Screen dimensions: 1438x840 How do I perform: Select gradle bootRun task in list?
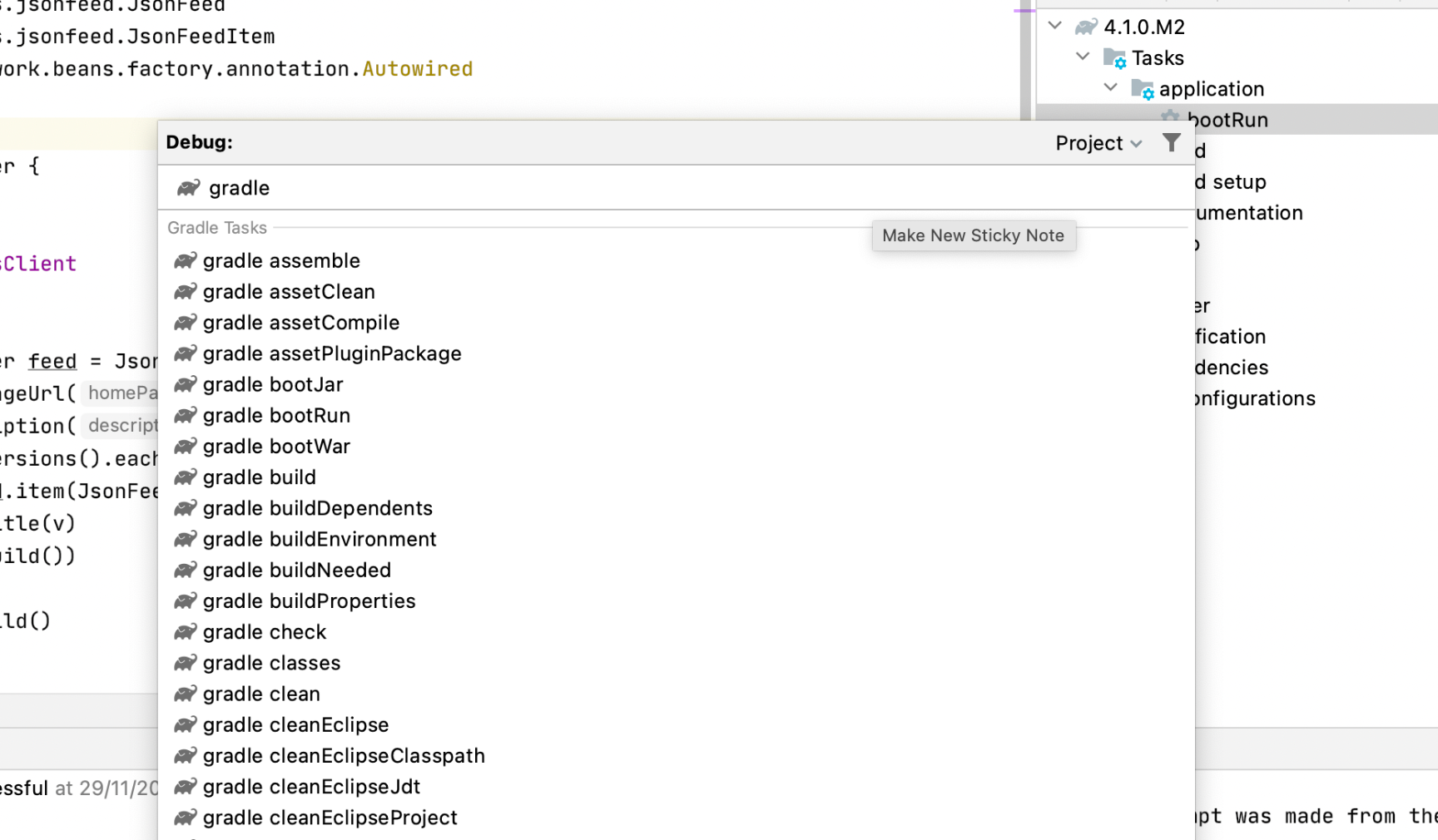click(x=676, y=416)
